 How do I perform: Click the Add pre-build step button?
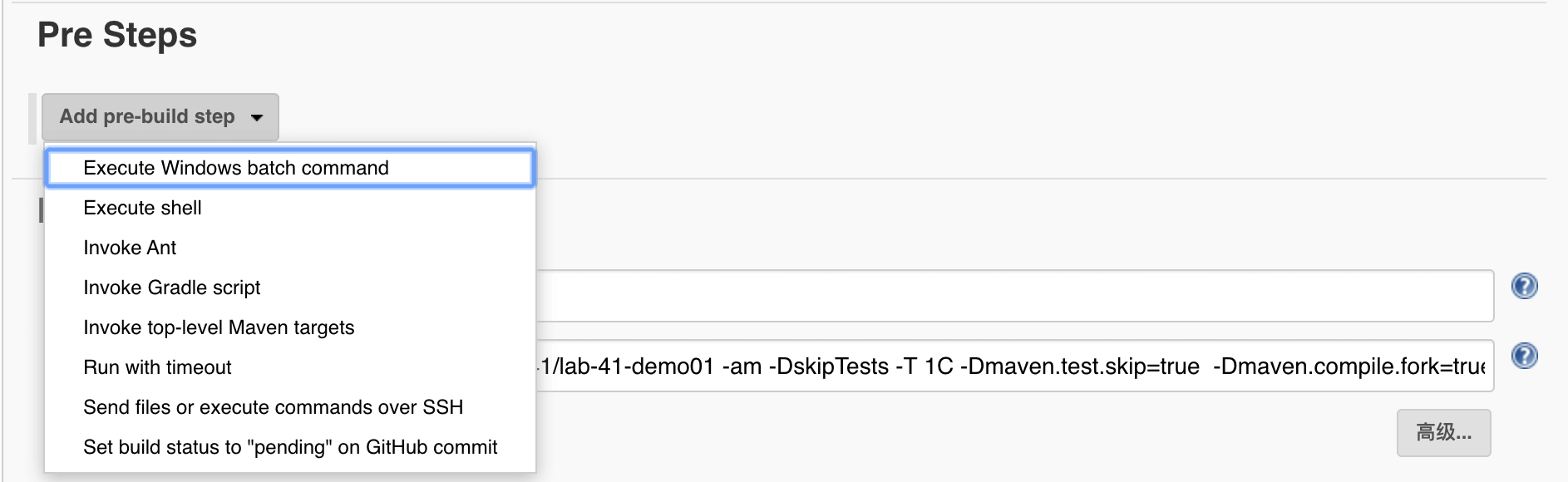160,117
